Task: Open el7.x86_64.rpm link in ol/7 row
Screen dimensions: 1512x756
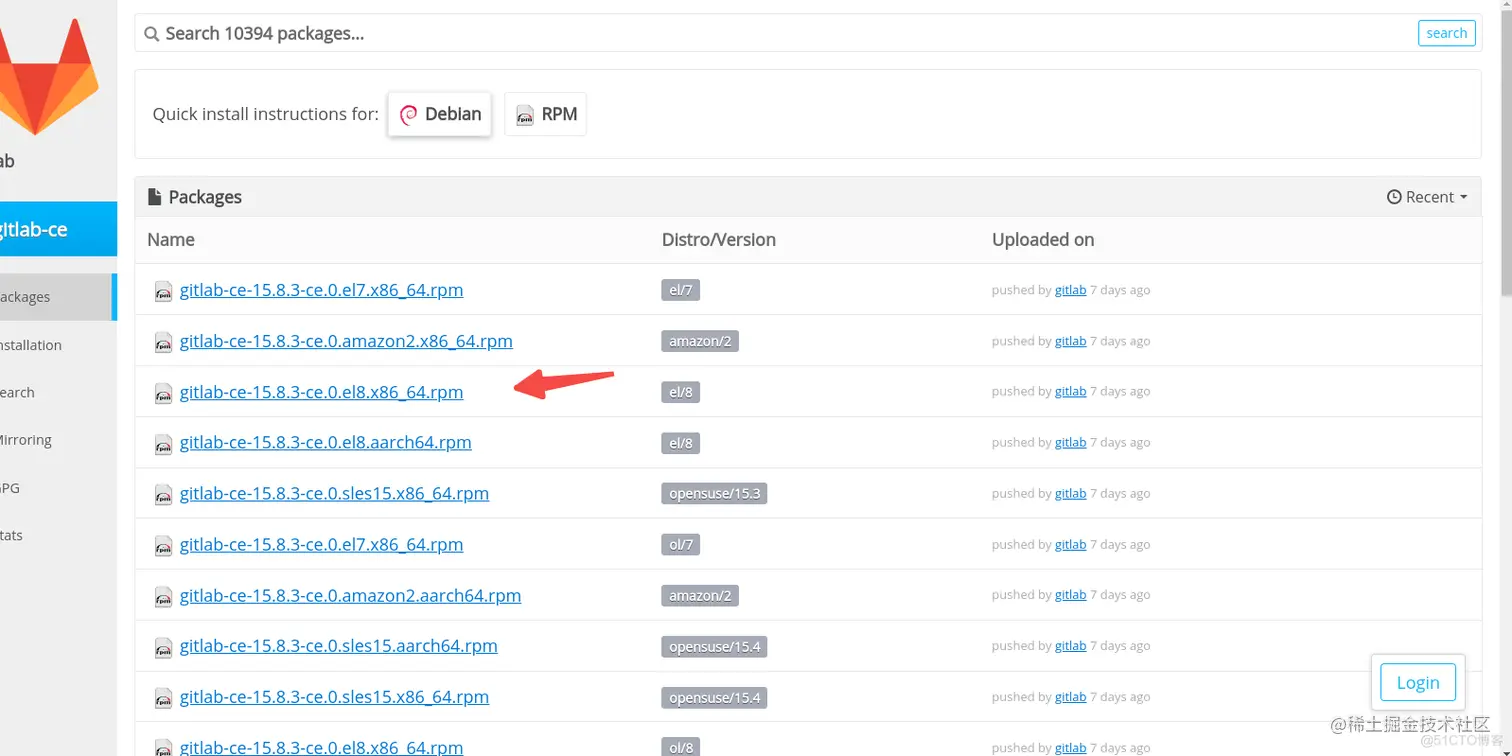Action: [x=321, y=544]
